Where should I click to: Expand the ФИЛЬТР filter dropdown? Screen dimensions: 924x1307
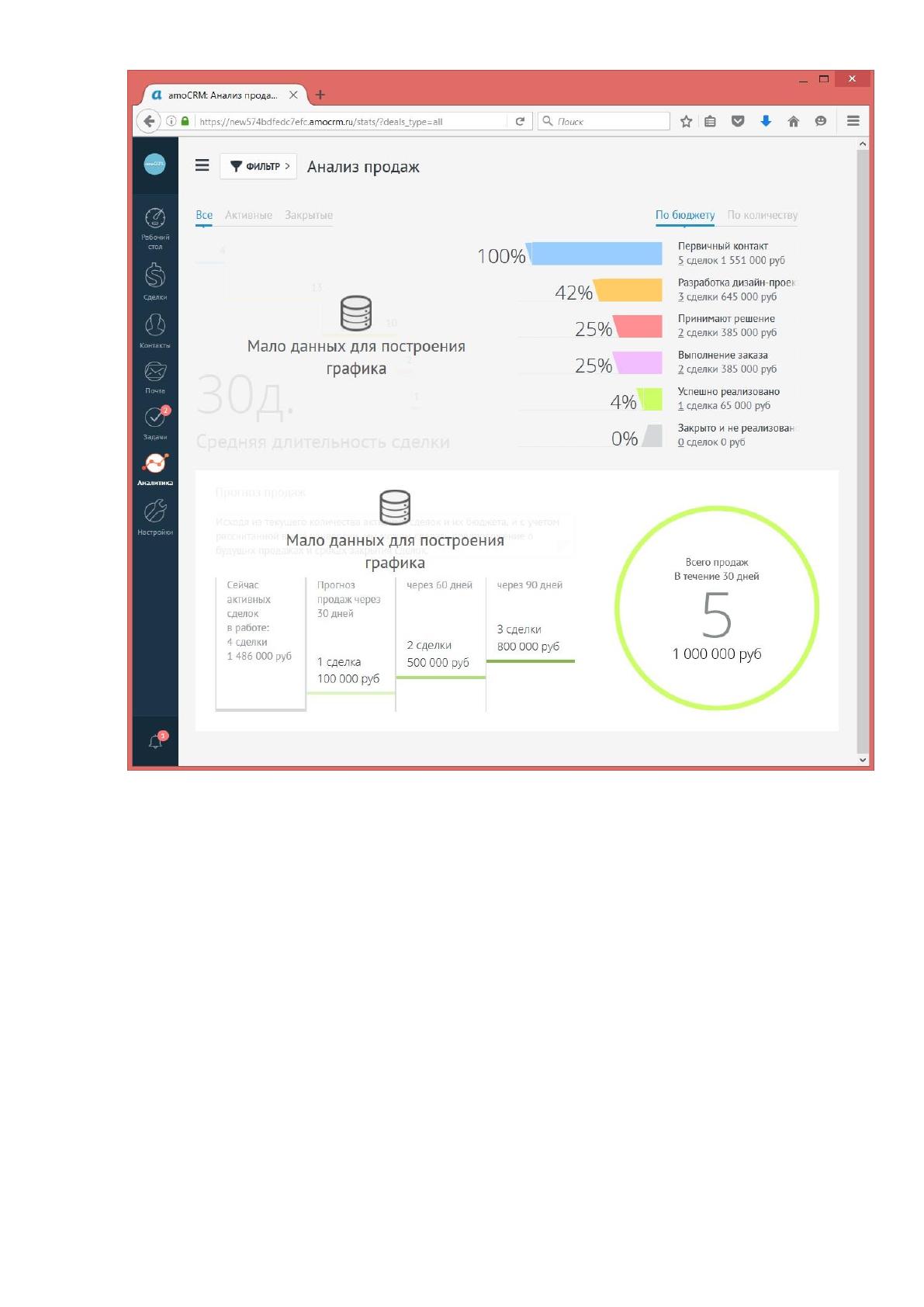[258, 166]
